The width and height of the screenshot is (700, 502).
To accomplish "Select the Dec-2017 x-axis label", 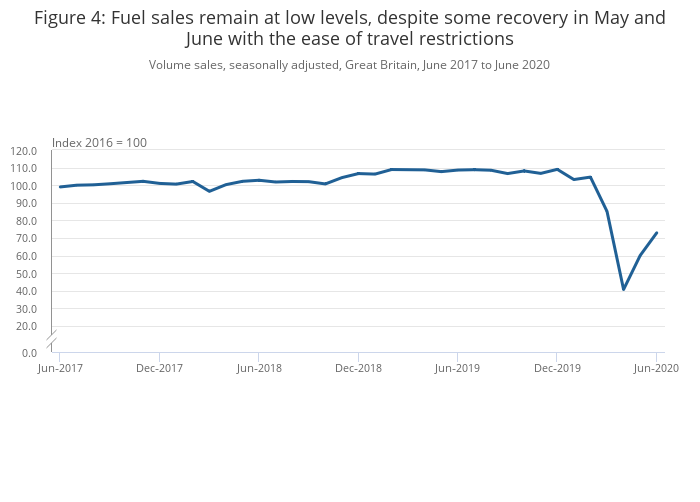I will click(159, 368).
